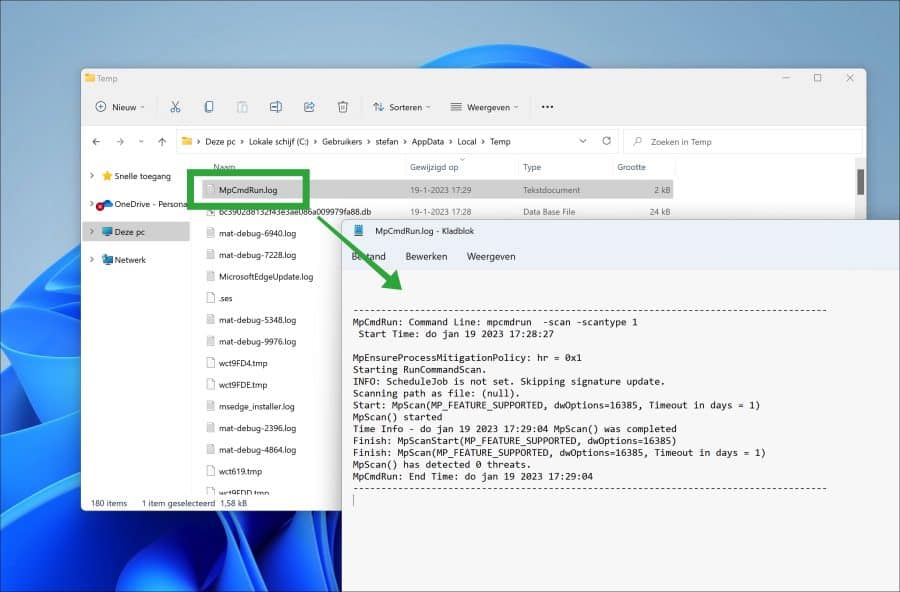Click the "MpScan() started" log line

(397, 417)
